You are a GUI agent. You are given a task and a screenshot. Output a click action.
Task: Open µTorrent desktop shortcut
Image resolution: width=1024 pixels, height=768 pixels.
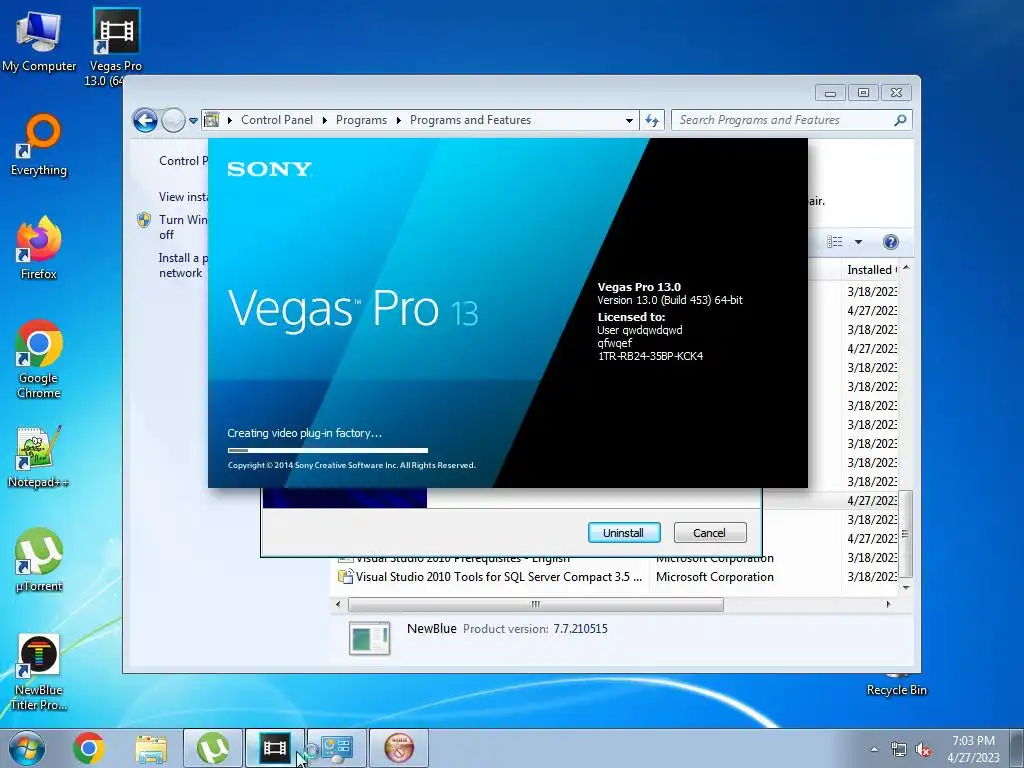[x=39, y=560]
